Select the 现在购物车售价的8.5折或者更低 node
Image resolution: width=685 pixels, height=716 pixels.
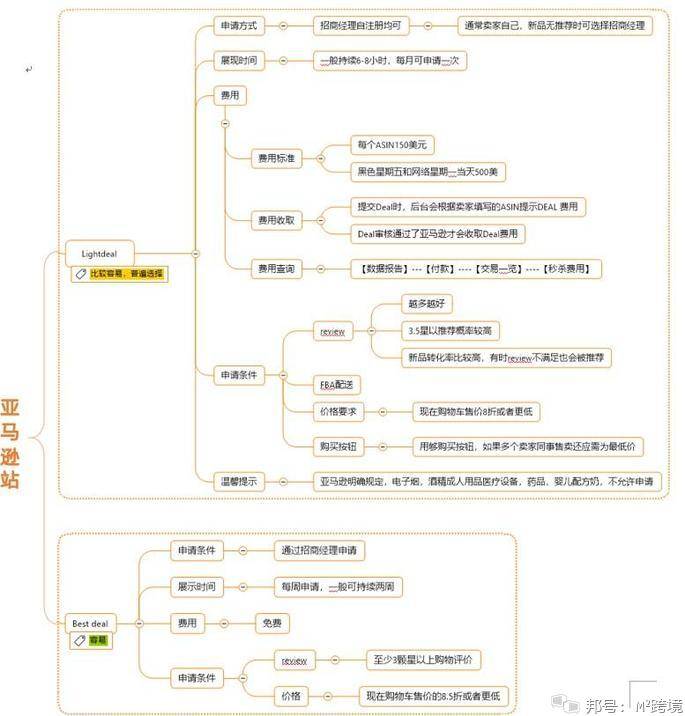(433, 696)
